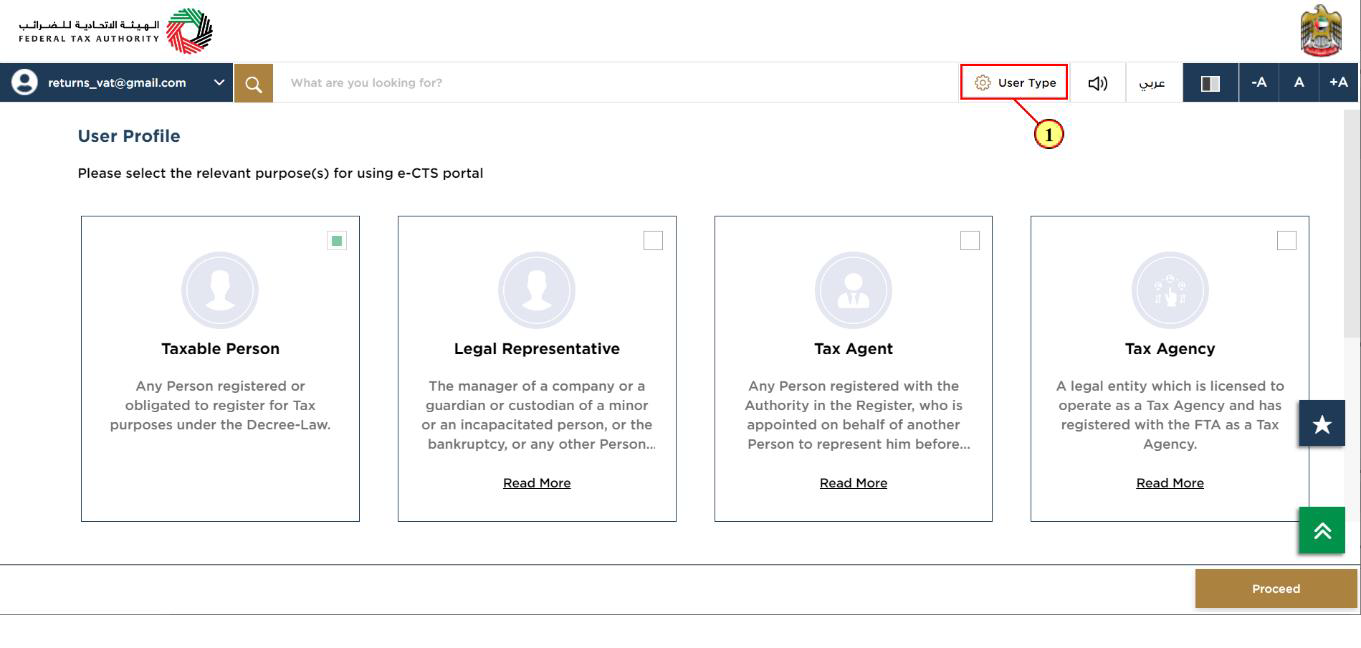Switch language to Arabic
The image size is (1361, 648).
1153,83
